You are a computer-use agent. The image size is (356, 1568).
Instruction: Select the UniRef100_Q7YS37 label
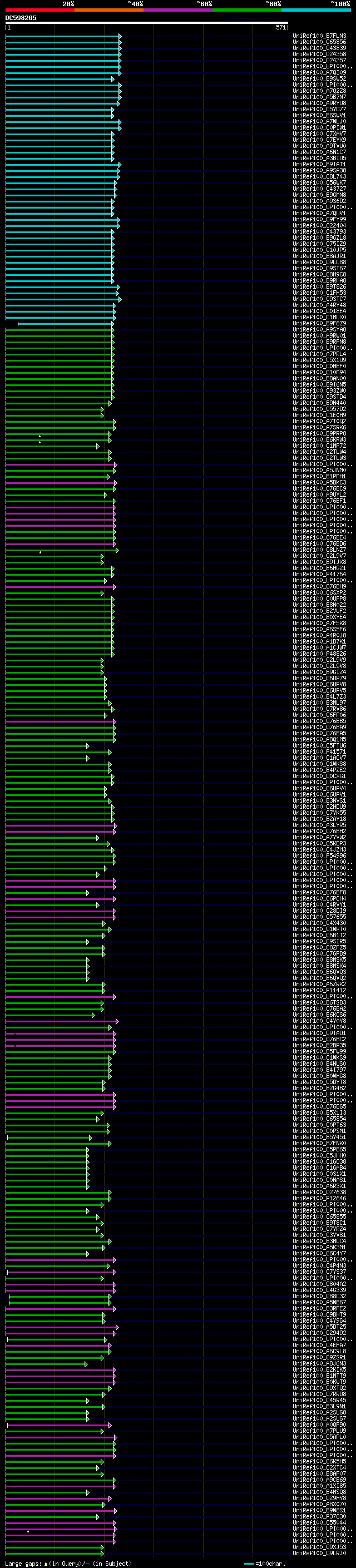coord(319,1272)
